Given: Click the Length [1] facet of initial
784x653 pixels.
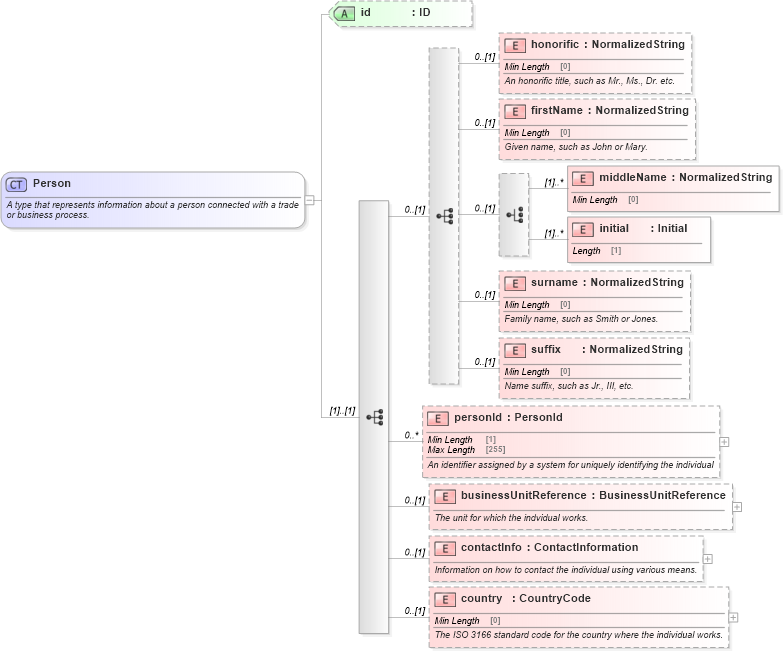Looking at the screenshot, I should pyautogui.click(x=596, y=251).
